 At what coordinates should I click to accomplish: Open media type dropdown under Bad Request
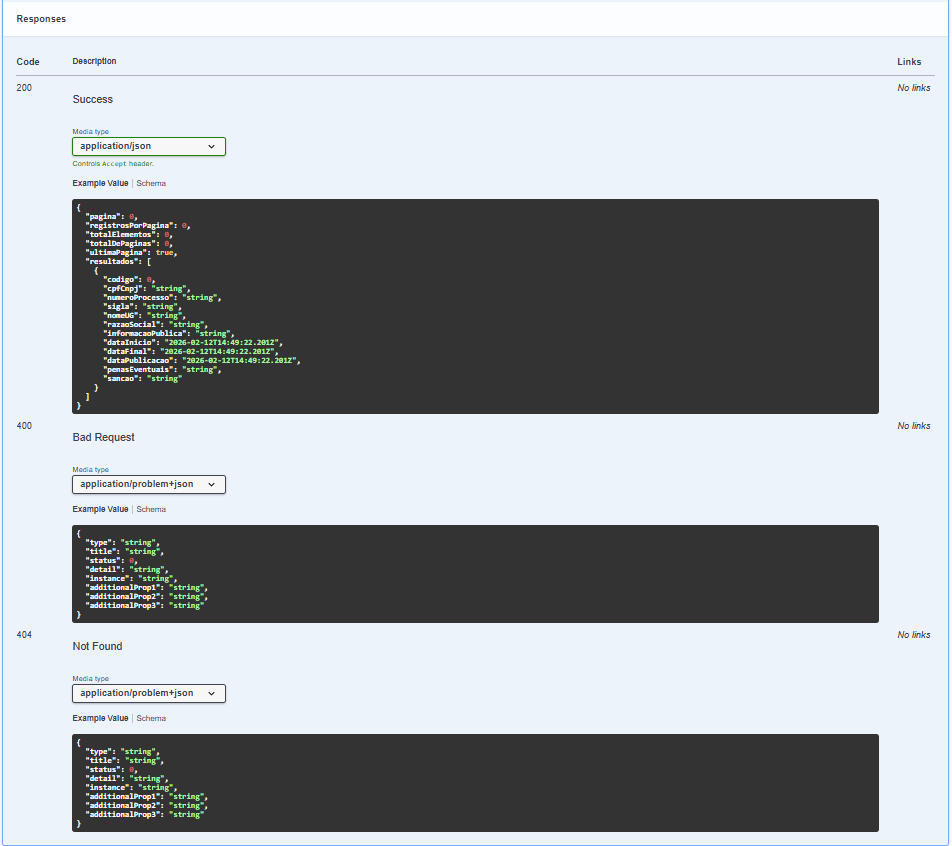[x=149, y=485]
